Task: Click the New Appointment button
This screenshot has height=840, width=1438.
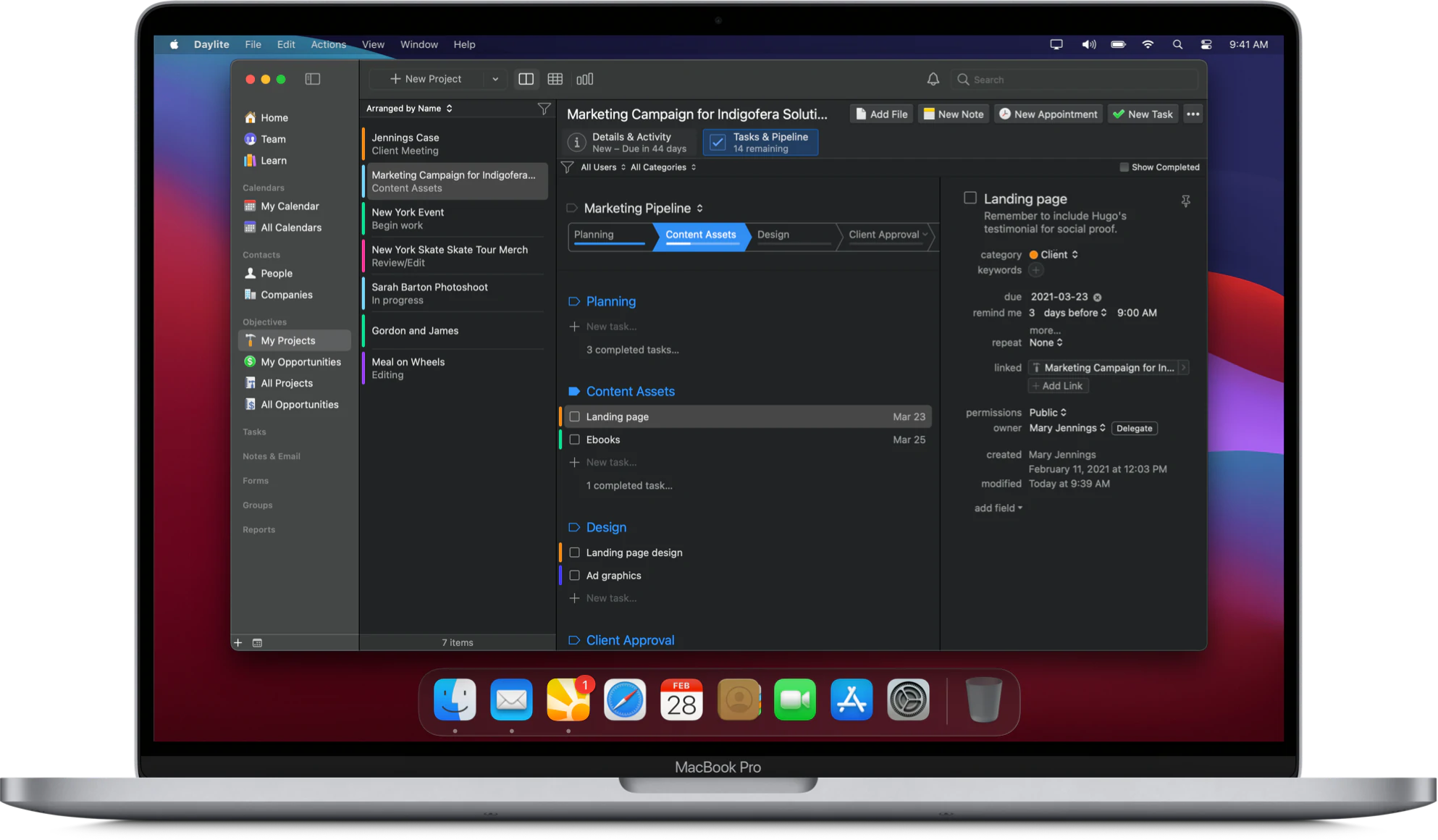Action: tap(1048, 114)
